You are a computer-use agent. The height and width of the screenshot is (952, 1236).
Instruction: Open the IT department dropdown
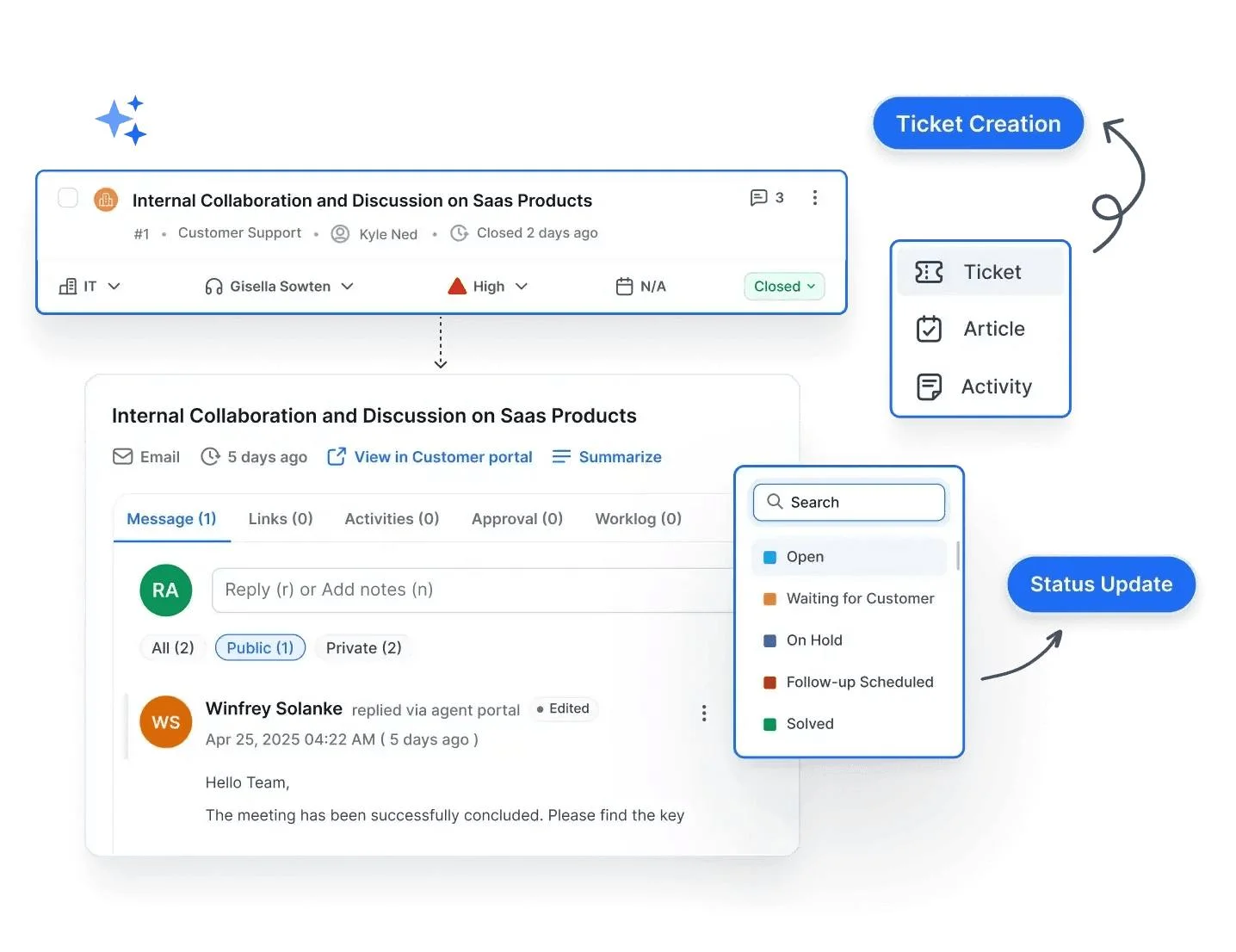[90, 286]
